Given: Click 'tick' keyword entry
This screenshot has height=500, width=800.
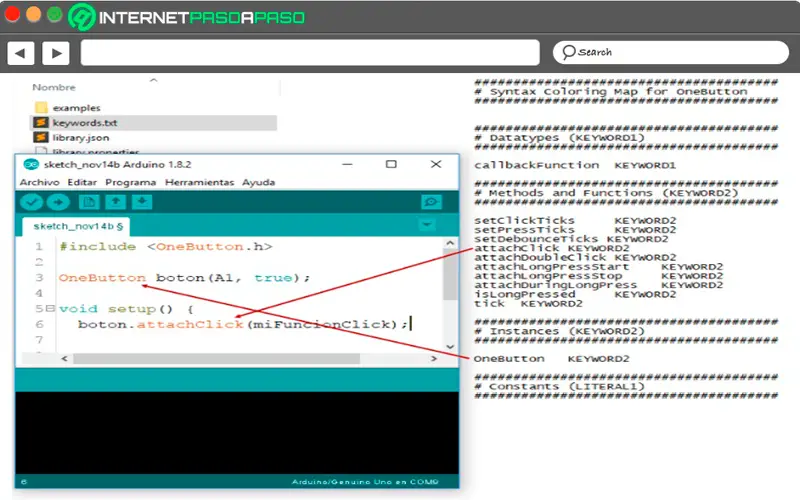Looking at the screenshot, I should tap(489, 304).
